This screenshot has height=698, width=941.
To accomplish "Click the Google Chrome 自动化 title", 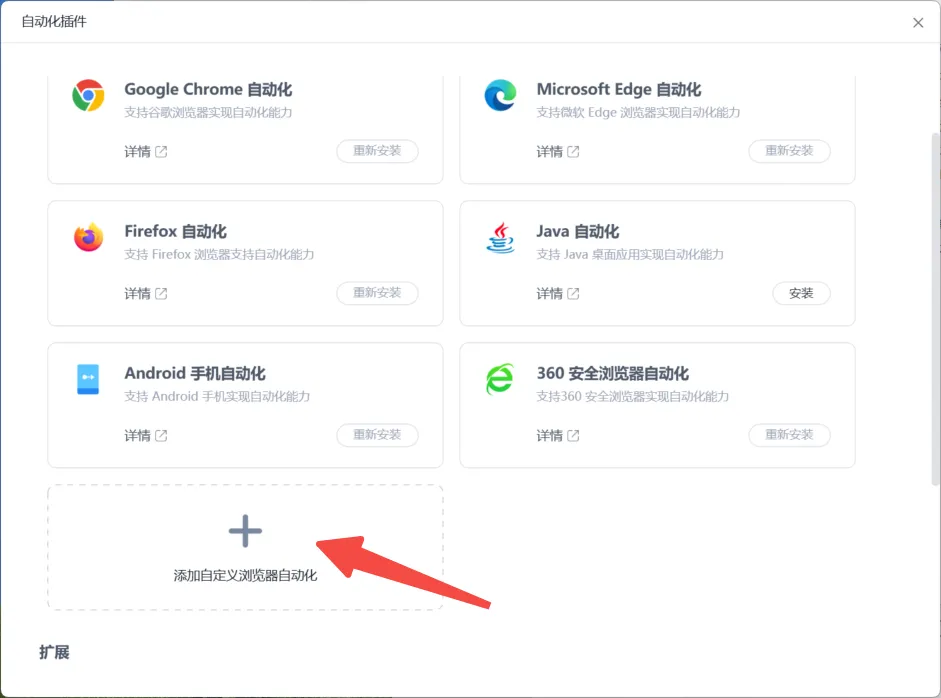I will coord(208,89).
